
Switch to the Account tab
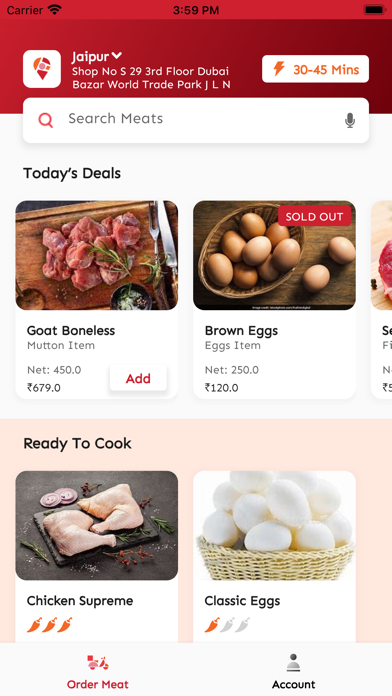tap(293, 670)
